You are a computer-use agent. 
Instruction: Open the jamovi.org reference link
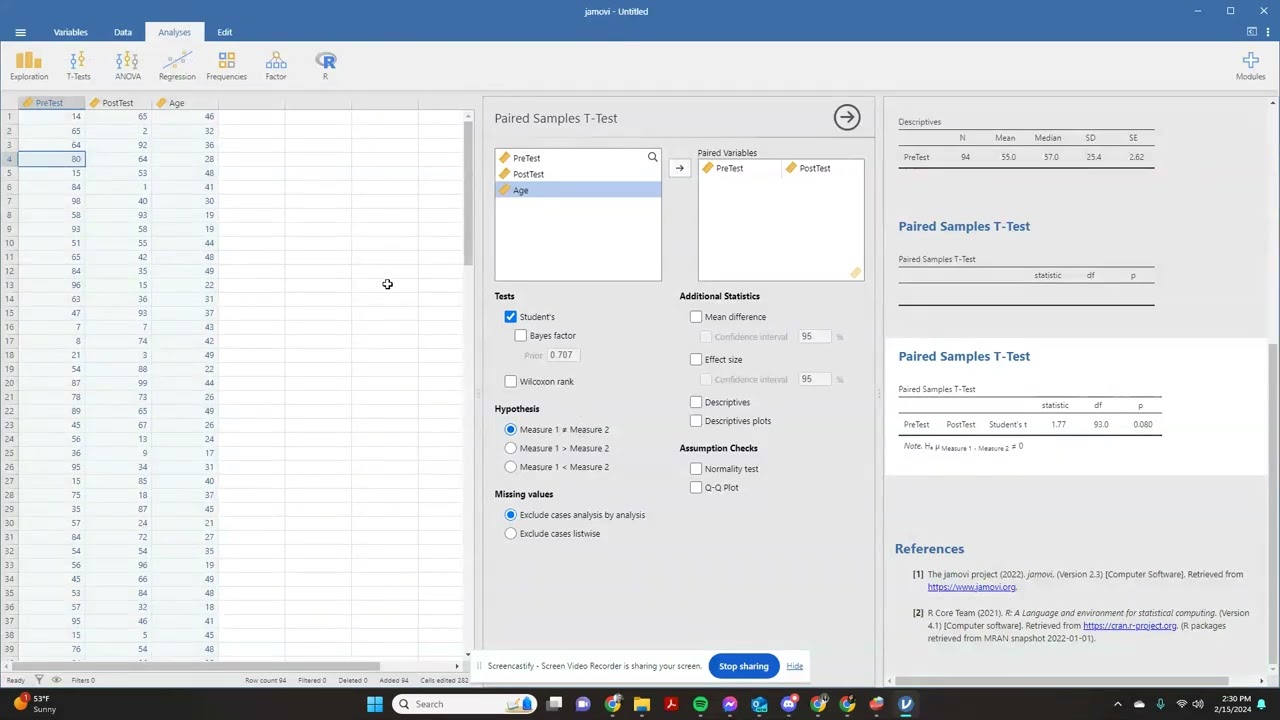pyautogui.click(x=971, y=587)
